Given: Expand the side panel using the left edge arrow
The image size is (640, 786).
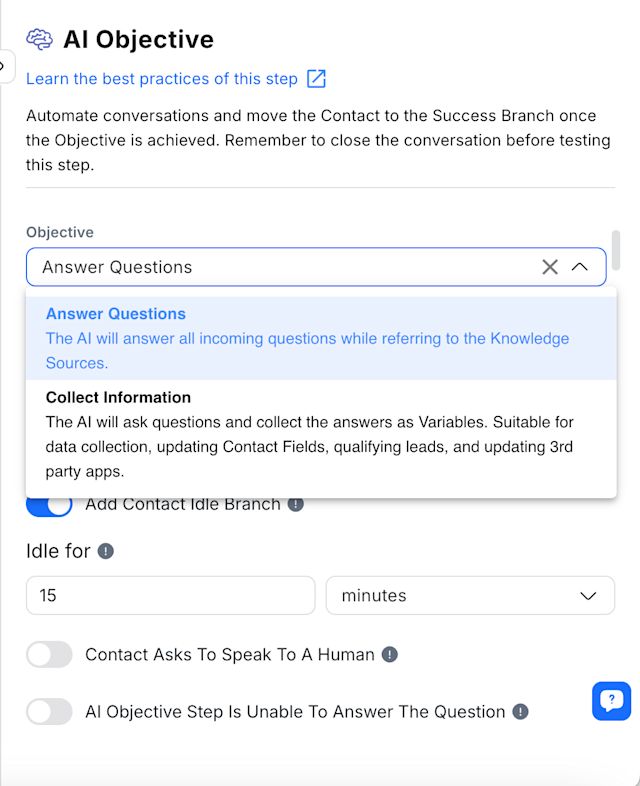Looking at the screenshot, I should click(4, 66).
